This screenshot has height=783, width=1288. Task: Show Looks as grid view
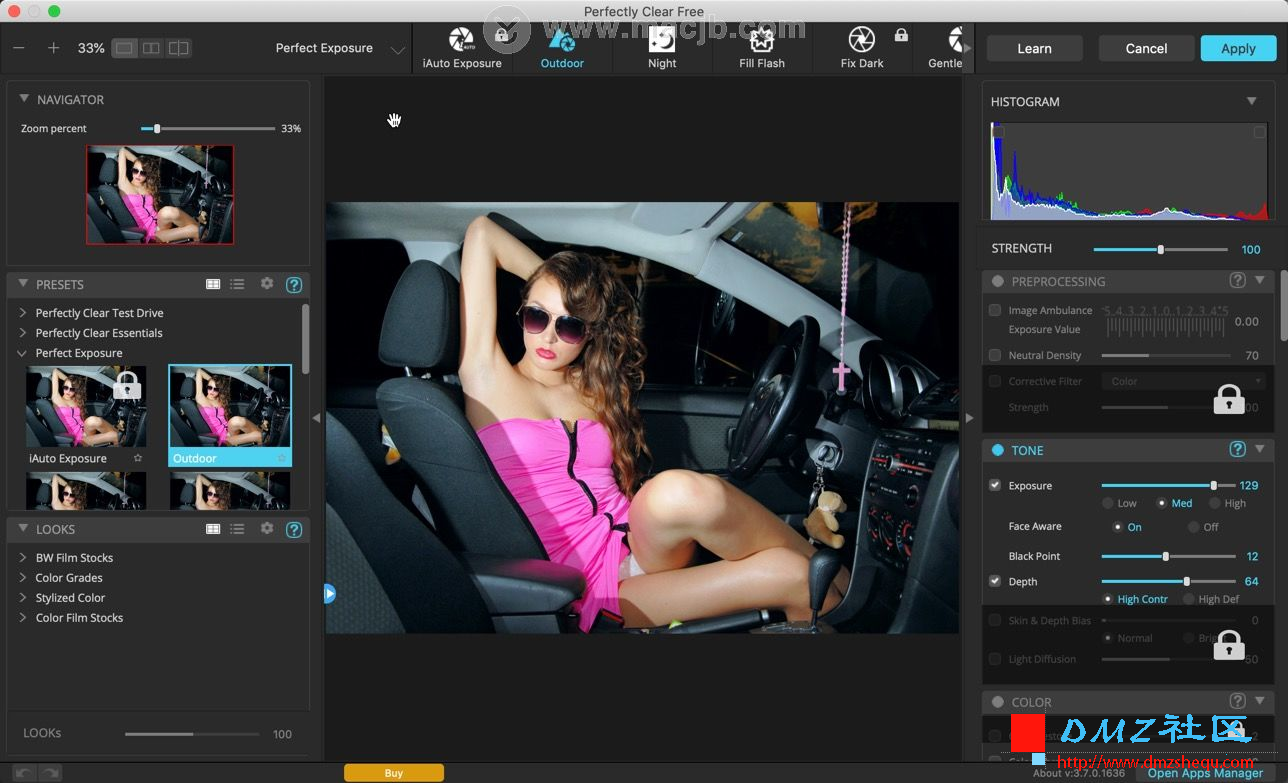point(213,529)
